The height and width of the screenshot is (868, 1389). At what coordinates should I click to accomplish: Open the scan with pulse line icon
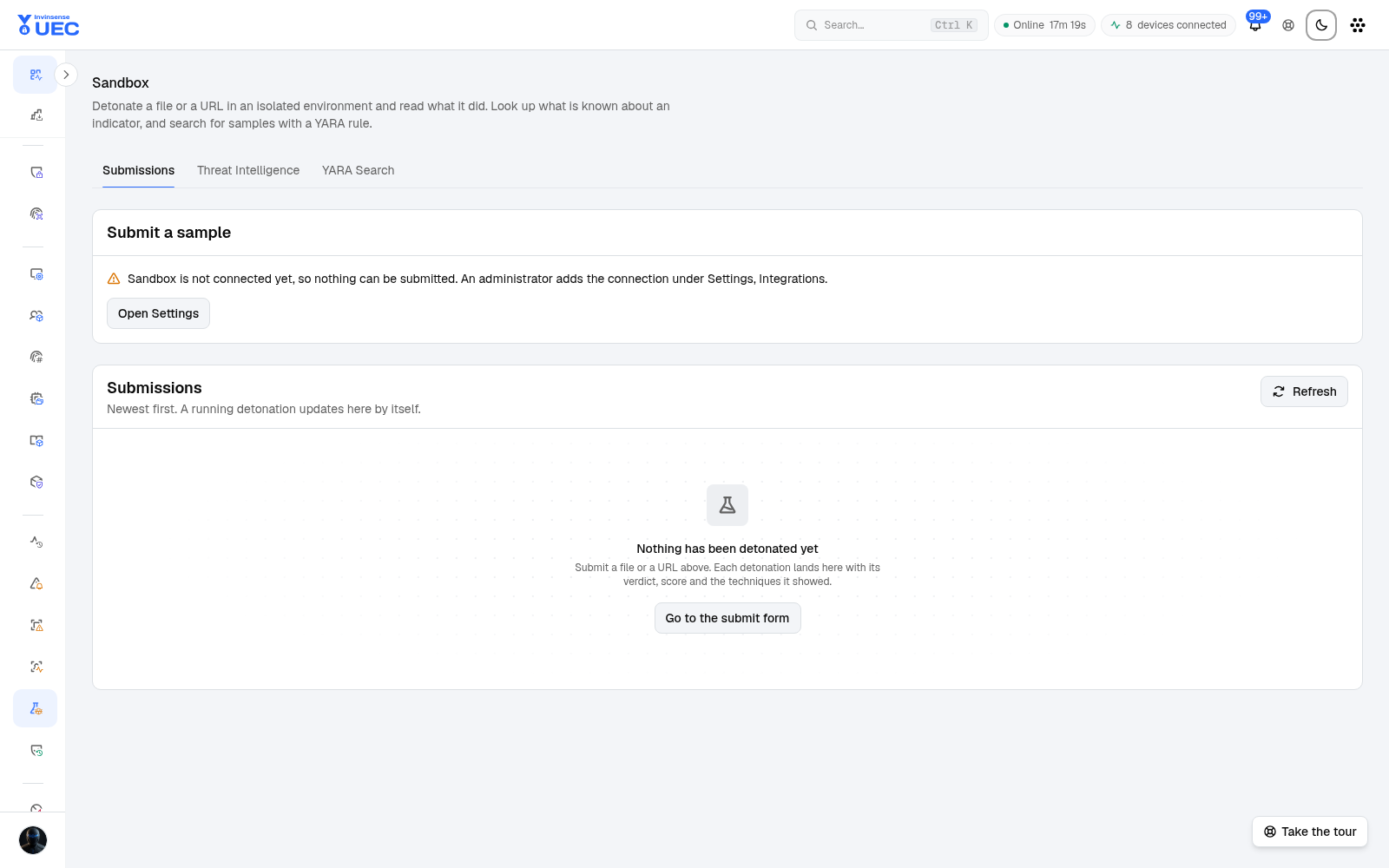tap(36, 667)
